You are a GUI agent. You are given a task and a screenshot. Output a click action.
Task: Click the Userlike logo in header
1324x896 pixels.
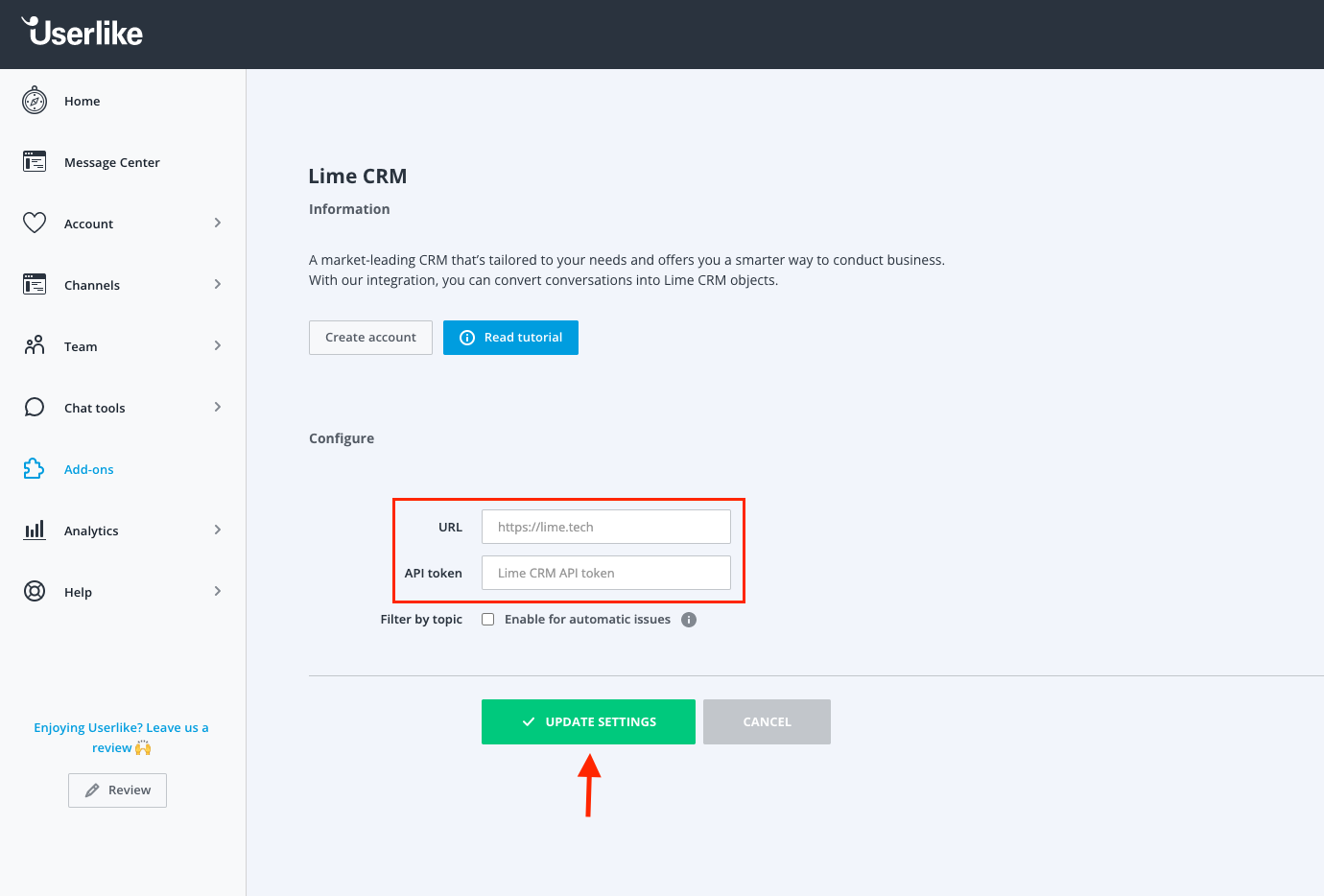83,33
